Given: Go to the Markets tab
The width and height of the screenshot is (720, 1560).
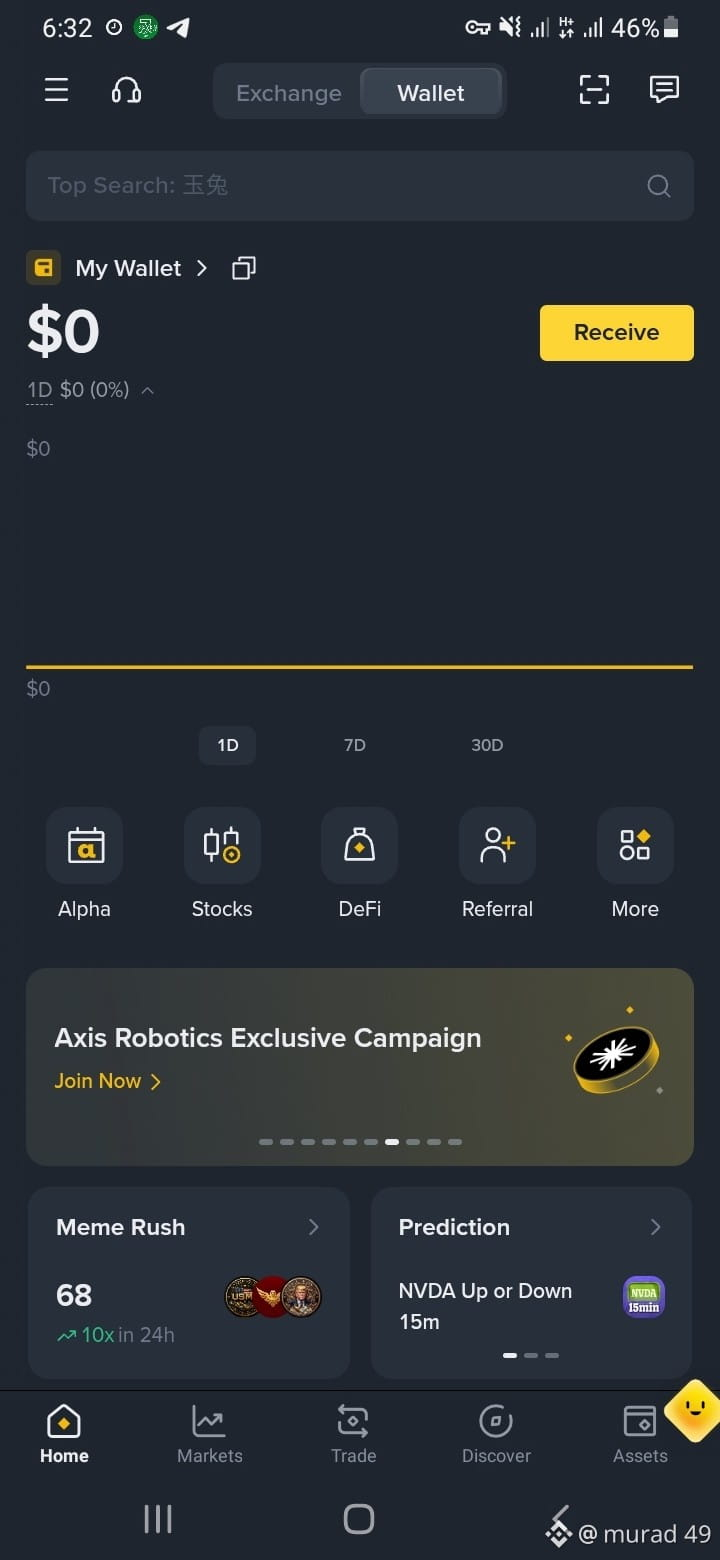Looking at the screenshot, I should pos(210,1434).
